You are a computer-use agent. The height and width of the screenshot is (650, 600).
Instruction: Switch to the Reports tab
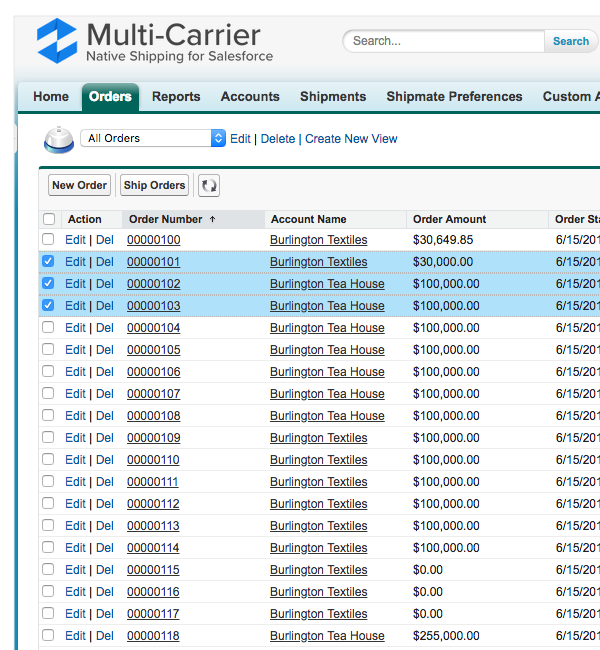coord(176,97)
